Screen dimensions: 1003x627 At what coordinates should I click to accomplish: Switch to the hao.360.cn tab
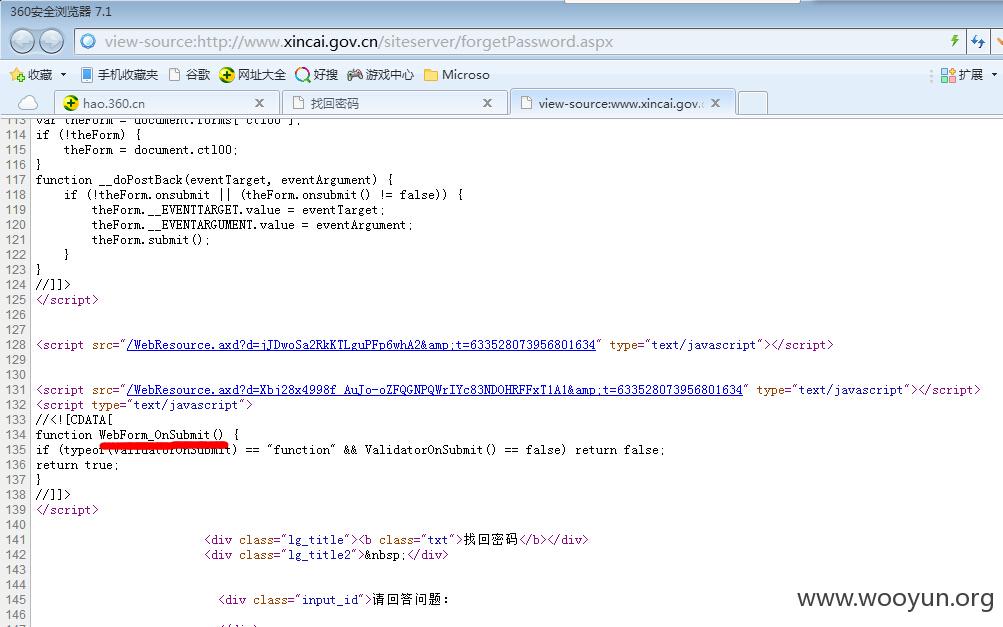pyautogui.click(x=166, y=103)
